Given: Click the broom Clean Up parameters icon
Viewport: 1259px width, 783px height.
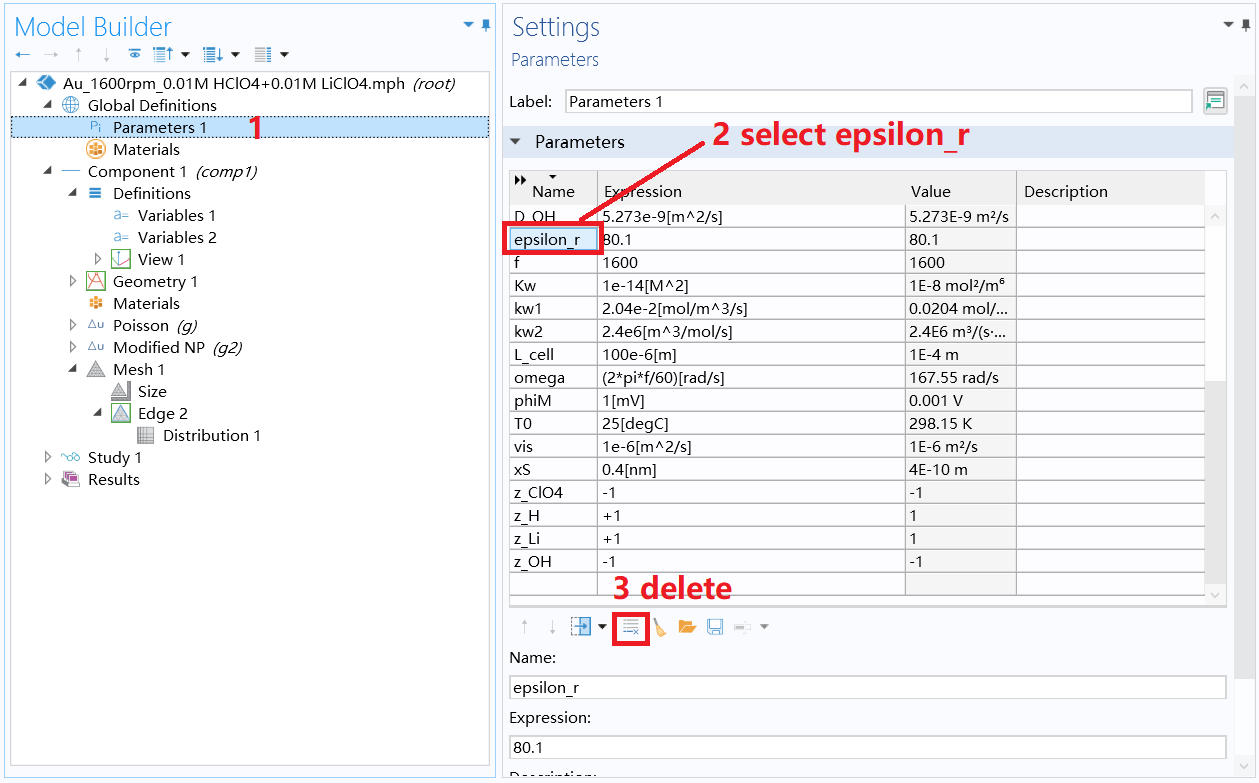Looking at the screenshot, I should coord(658,627).
